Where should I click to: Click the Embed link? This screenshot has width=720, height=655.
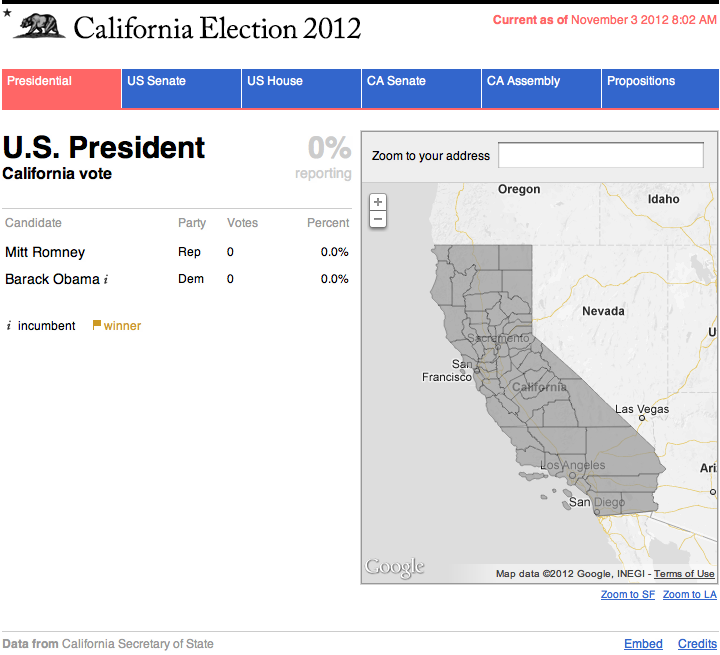coord(643,644)
